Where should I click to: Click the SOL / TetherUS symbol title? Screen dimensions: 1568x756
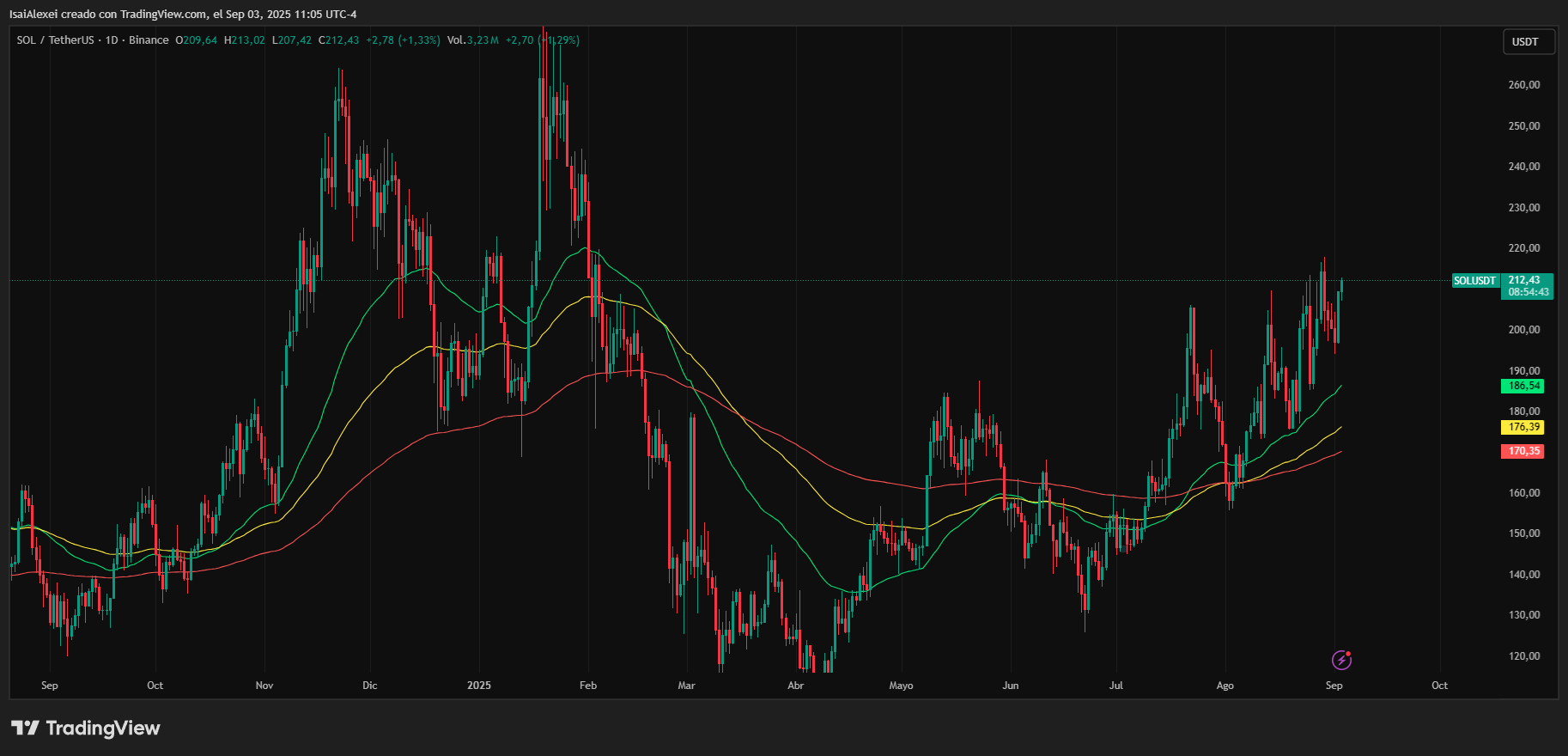[x=55, y=40]
